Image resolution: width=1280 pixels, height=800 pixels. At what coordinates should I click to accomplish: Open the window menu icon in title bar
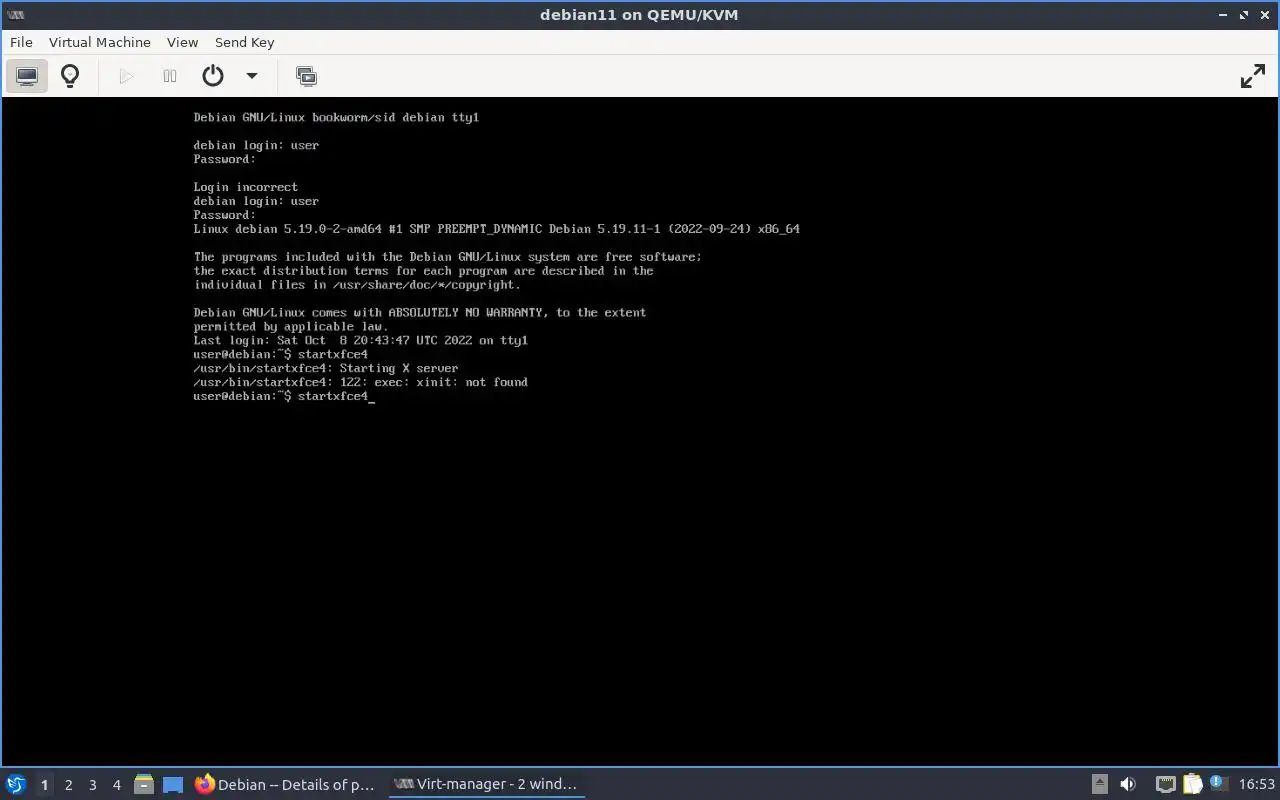(x=15, y=14)
